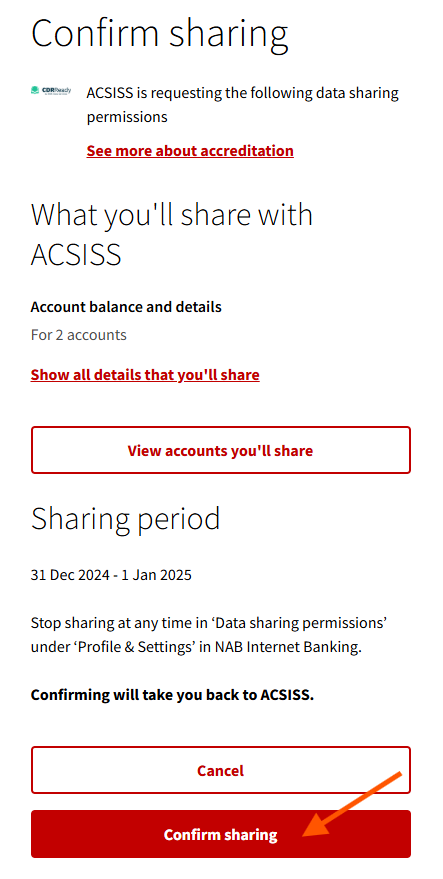Click the orange arrow annotation
The height and width of the screenshot is (879, 443).
pyautogui.click(x=353, y=804)
